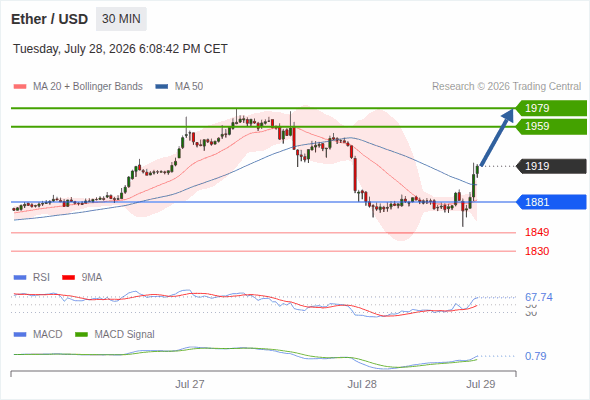Select the Jul 29 time axis label
Viewport: 590px width, 400px height.
(x=481, y=384)
